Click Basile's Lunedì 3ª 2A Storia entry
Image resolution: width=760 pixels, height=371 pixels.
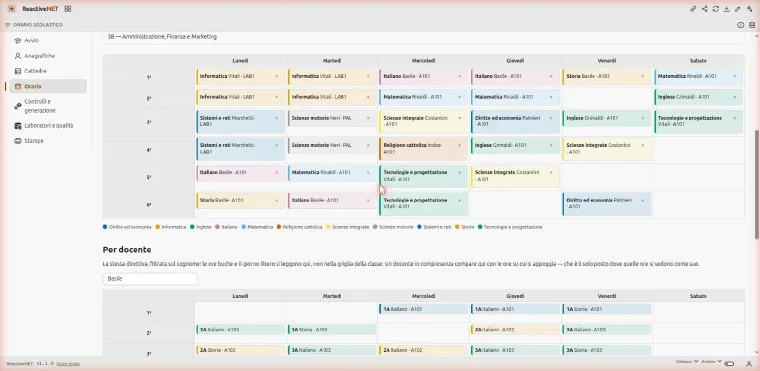(240, 350)
